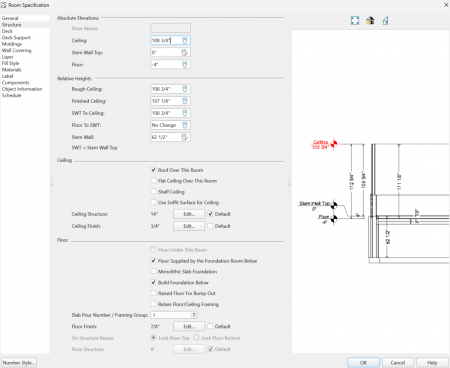Click the Number Style button
This screenshot has width=450, height=368.
[19, 363]
